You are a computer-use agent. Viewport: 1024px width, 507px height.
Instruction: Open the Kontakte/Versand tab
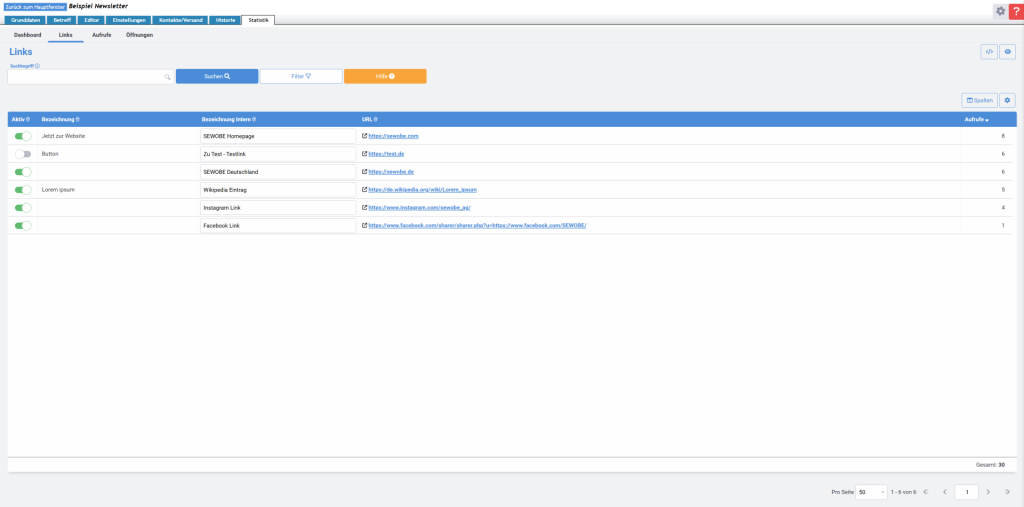point(180,20)
